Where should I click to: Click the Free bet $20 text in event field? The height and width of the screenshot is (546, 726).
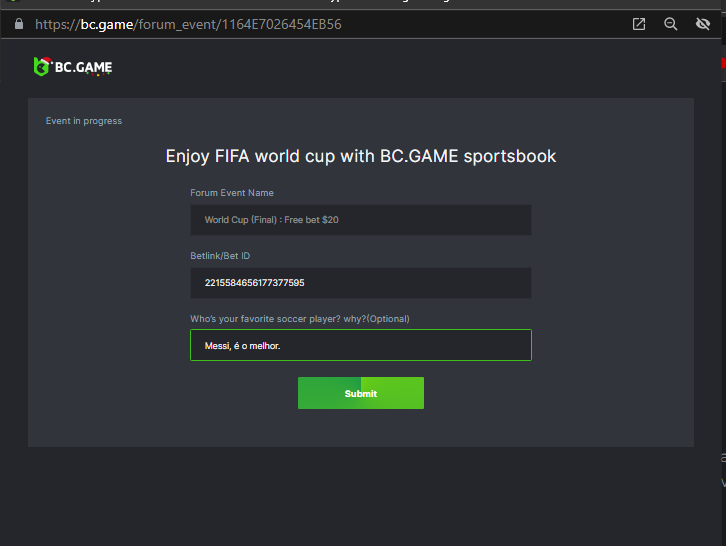tap(311, 220)
